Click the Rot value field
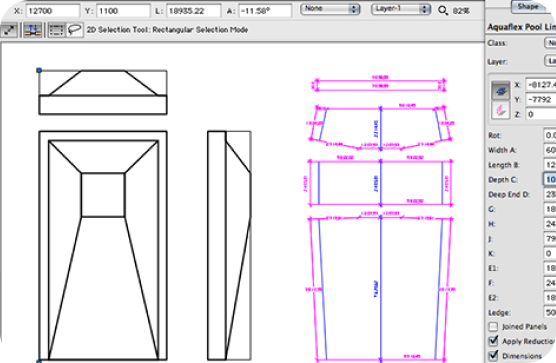Screen dimensions: 556x363 550,135
